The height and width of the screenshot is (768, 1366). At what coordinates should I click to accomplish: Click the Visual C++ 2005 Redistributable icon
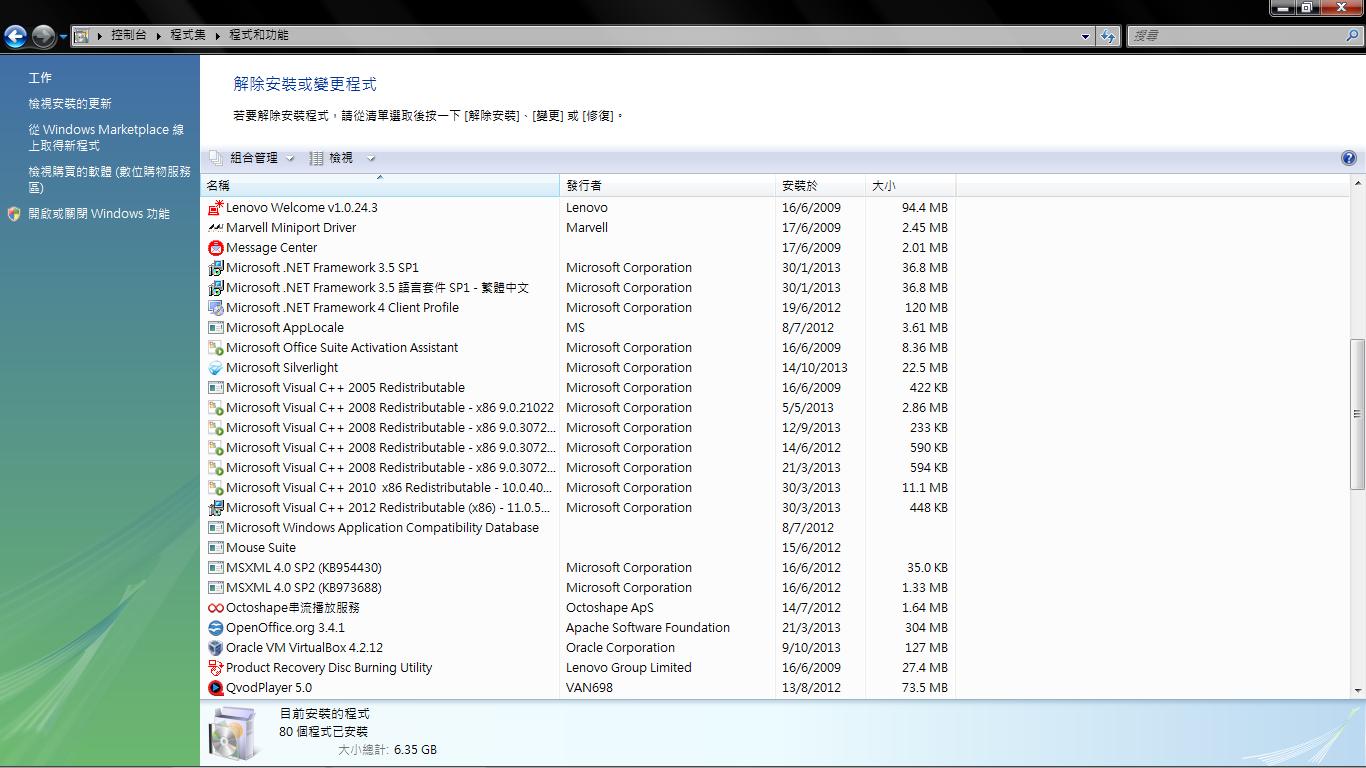click(215, 388)
